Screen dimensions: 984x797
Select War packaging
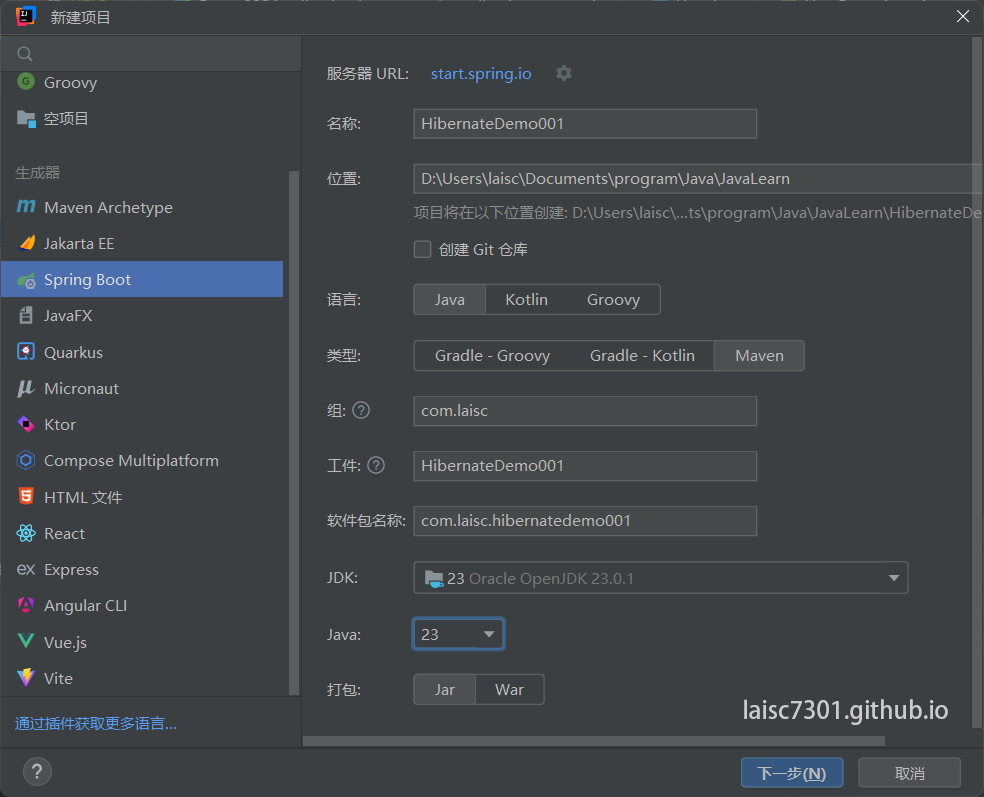(x=509, y=689)
